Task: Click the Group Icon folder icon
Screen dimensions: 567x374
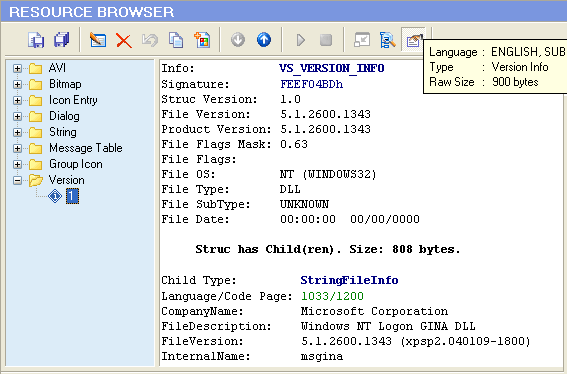Action: click(35, 164)
